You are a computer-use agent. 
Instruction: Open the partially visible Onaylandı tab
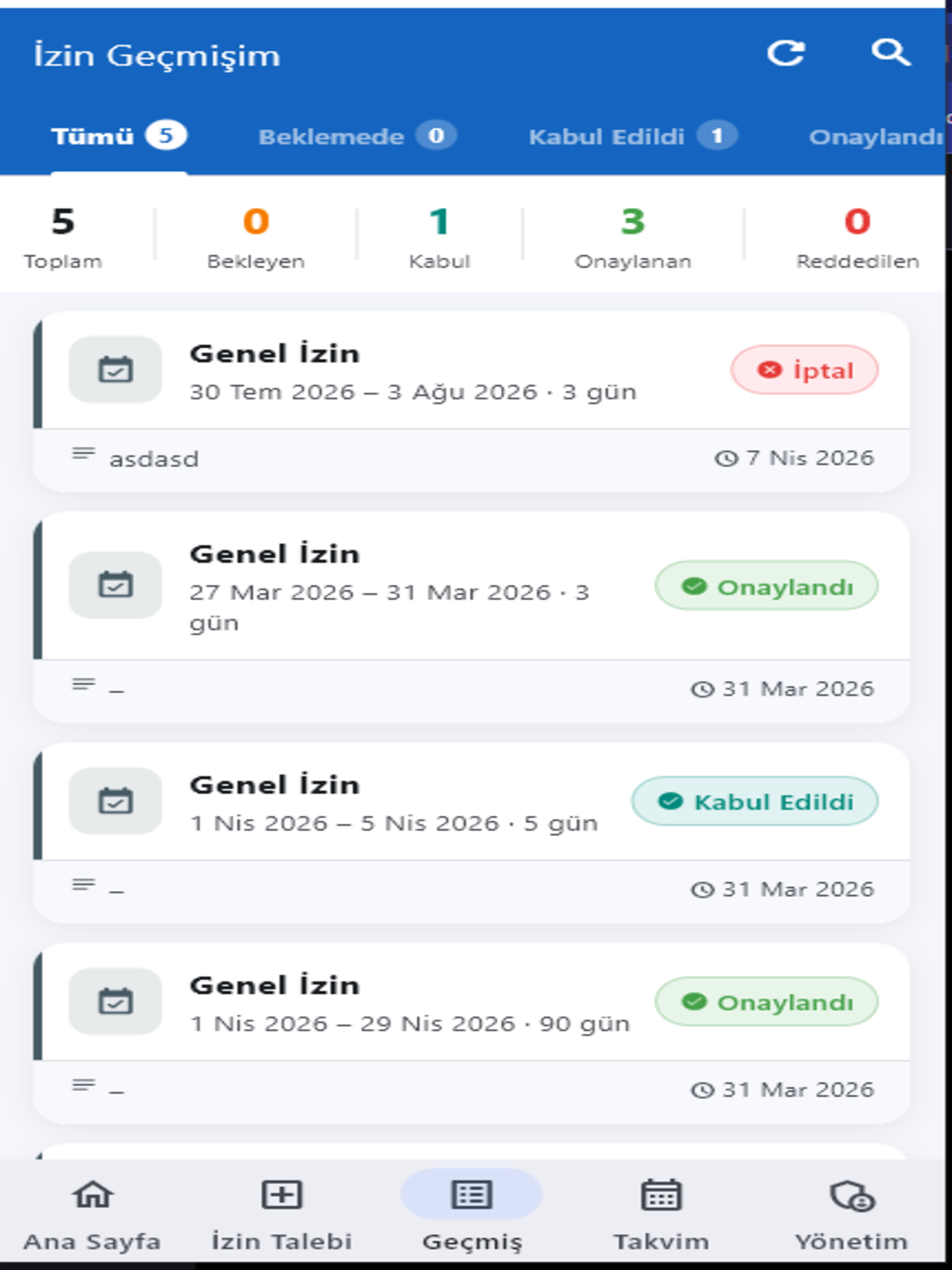(876, 137)
